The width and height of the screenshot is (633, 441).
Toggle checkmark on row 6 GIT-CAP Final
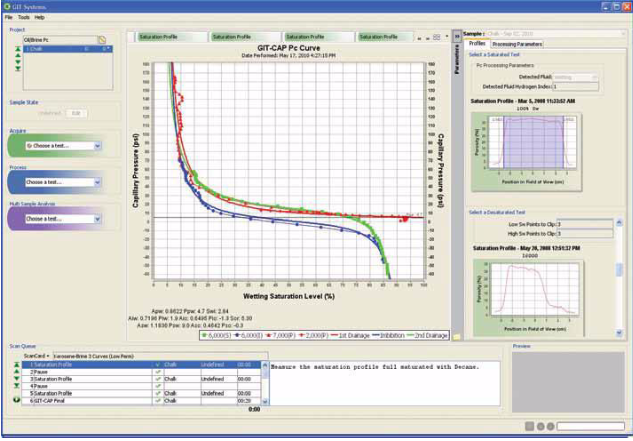pyautogui.click(x=158, y=401)
